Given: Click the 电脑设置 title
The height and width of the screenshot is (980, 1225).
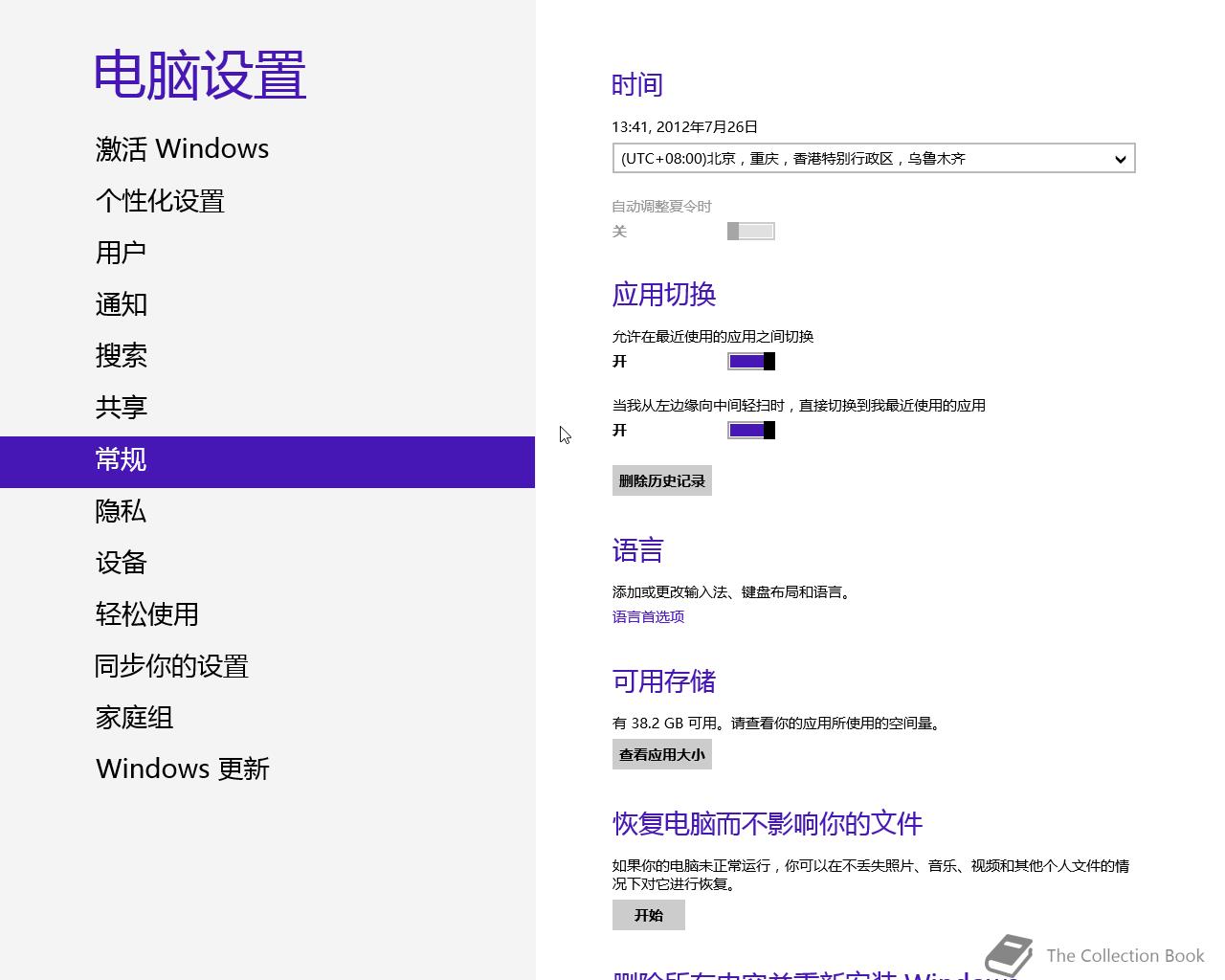Looking at the screenshot, I should [200, 75].
